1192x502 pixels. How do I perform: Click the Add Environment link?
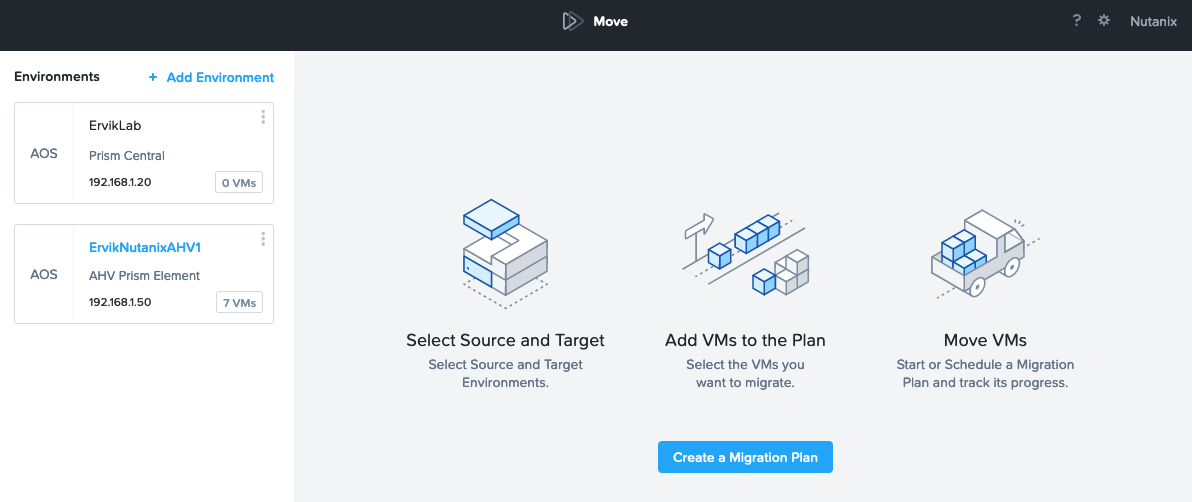click(220, 78)
